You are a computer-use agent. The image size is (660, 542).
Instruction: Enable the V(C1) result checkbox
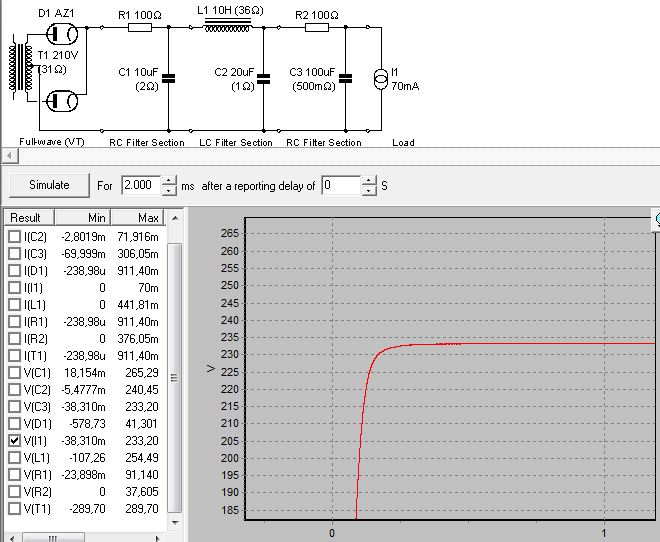coord(14,373)
